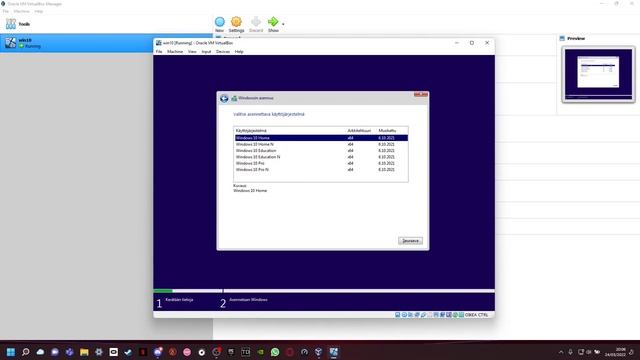Select the Windows 10 Education row
The height and width of the screenshot is (360, 640).
321,151
